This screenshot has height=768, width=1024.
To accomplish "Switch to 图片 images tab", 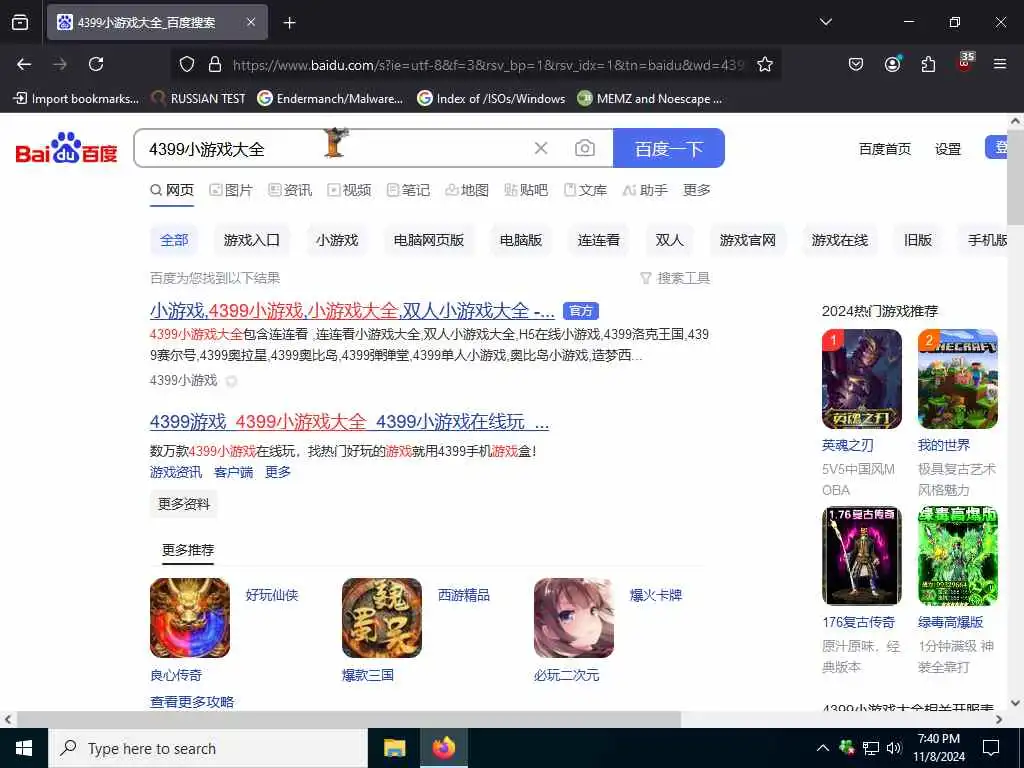I will (231, 190).
